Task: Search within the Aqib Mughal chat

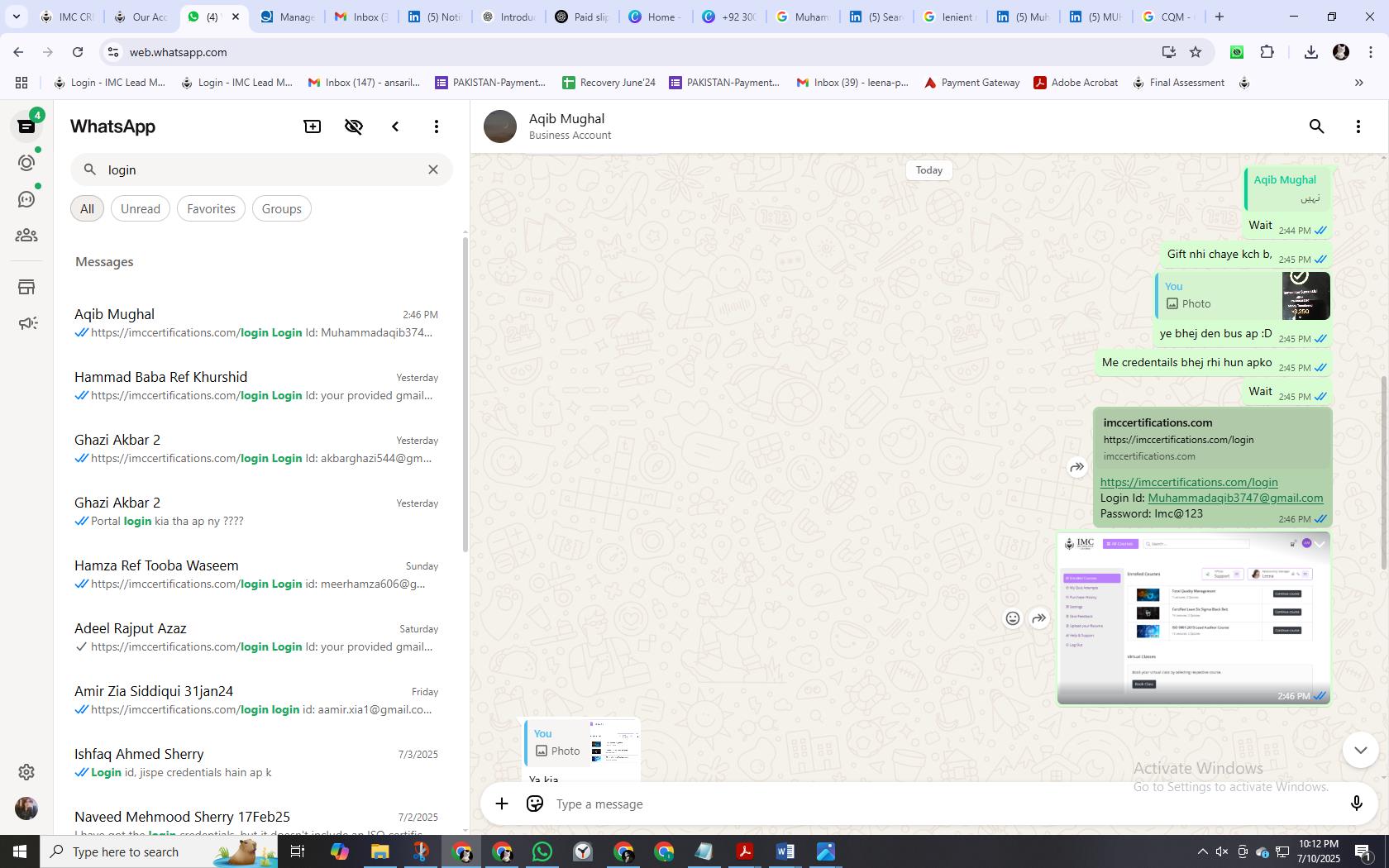Action: coord(1317,126)
